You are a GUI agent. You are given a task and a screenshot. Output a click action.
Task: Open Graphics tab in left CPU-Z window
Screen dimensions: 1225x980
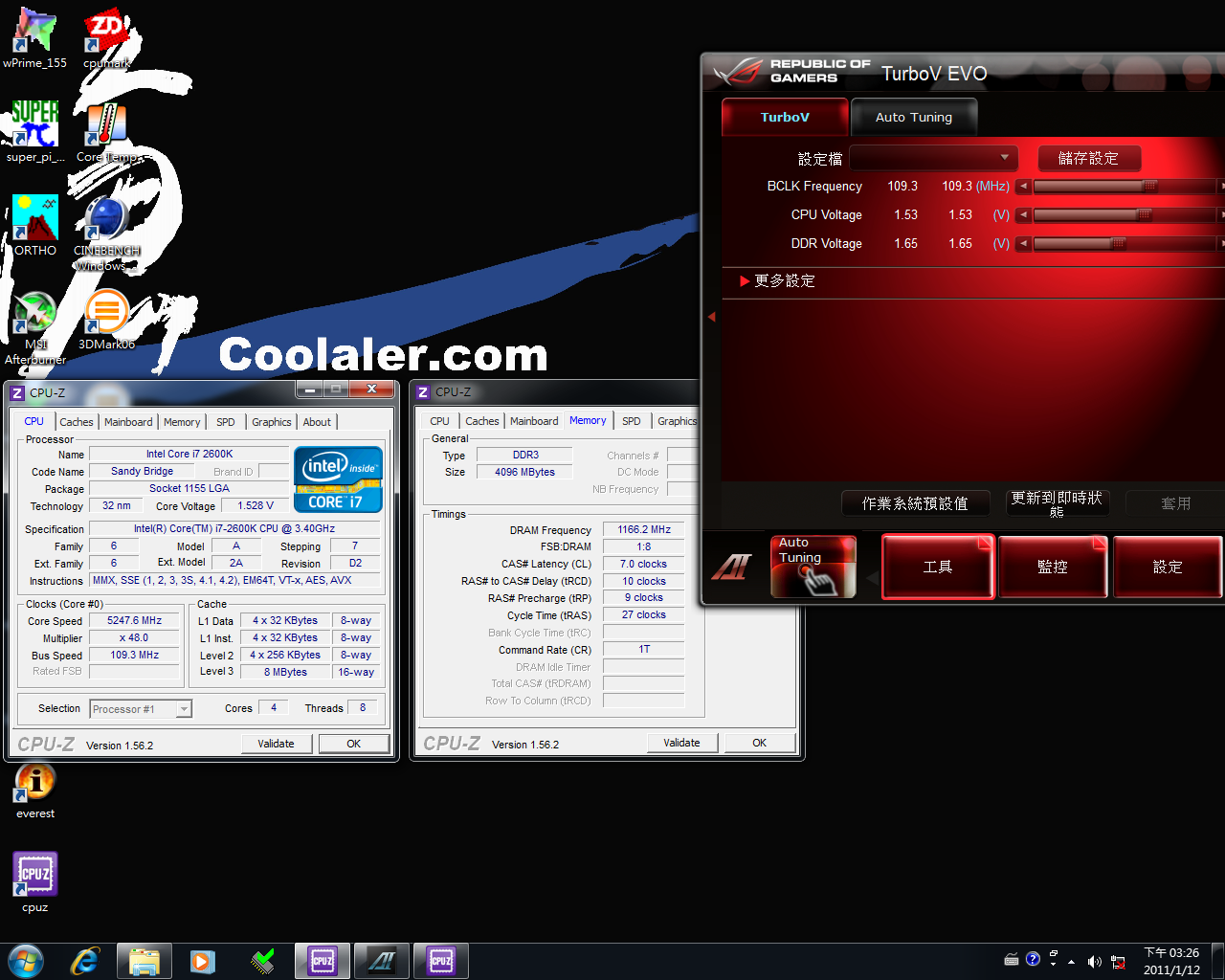click(x=272, y=422)
